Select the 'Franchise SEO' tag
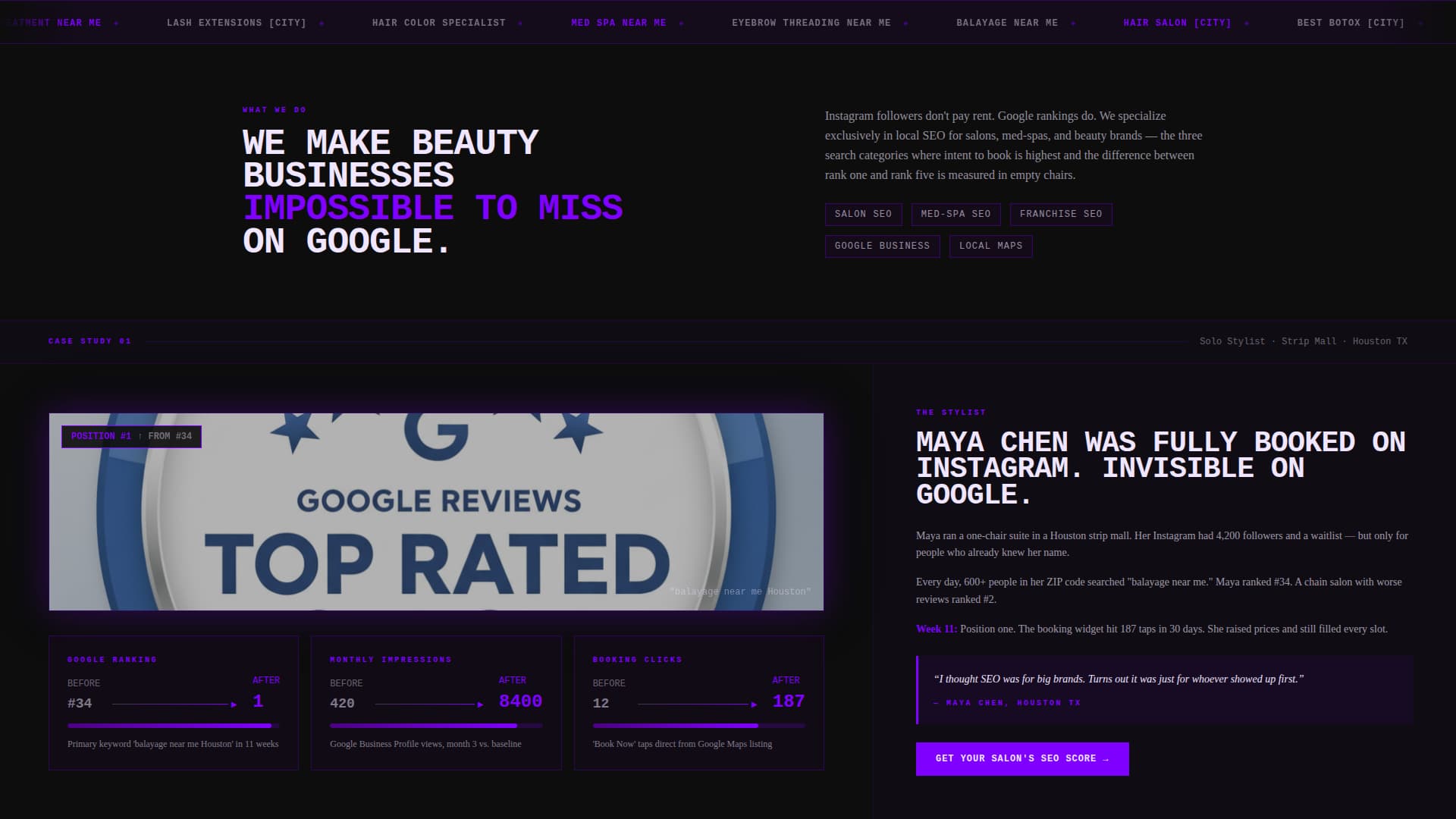The image size is (1456, 819). pyautogui.click(x=1061, y=215)
